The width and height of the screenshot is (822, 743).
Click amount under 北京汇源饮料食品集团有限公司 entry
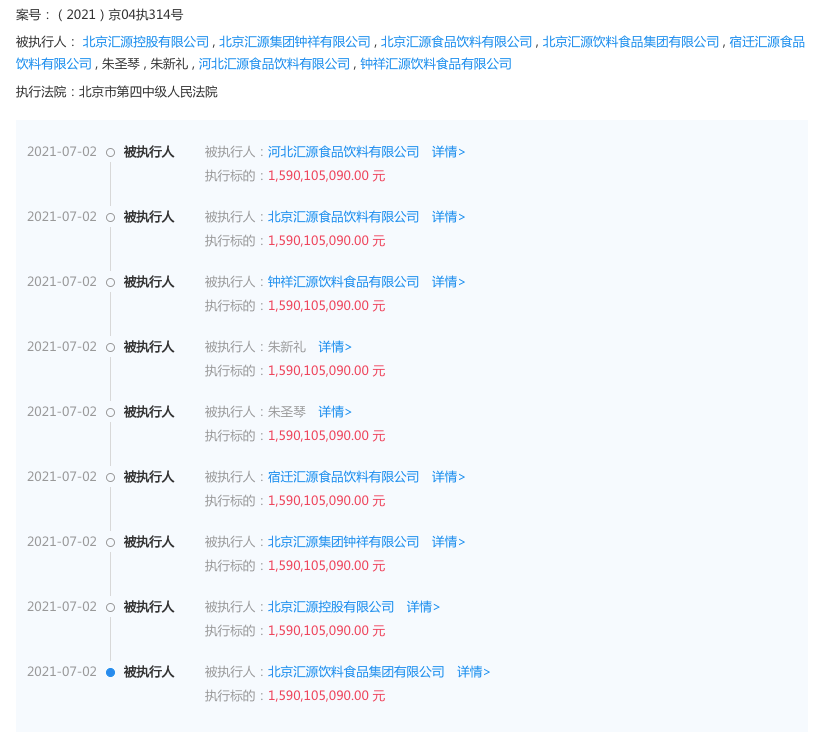click(x=327, y=696)
